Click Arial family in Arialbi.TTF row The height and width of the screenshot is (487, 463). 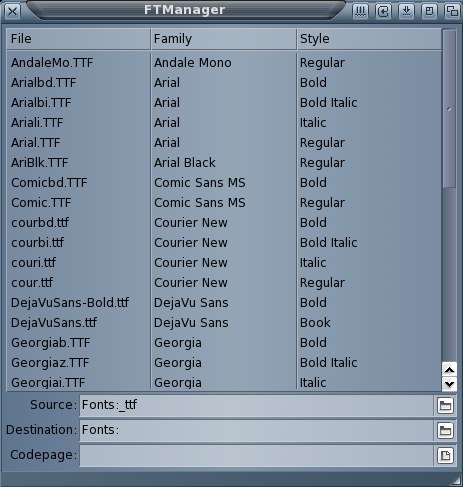point(167,103)
